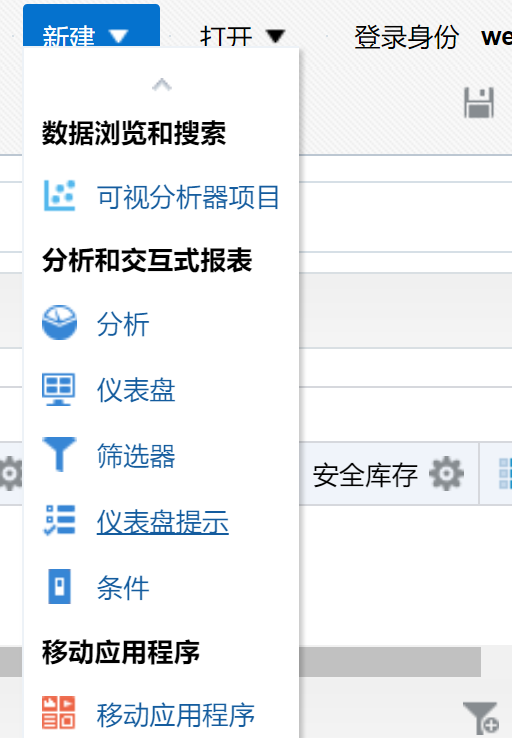The width and height of the screenshot is (512, 738).
Task: Click the 移动应用程序 link text
Action: pyautogui.click(x=176, y=714)
